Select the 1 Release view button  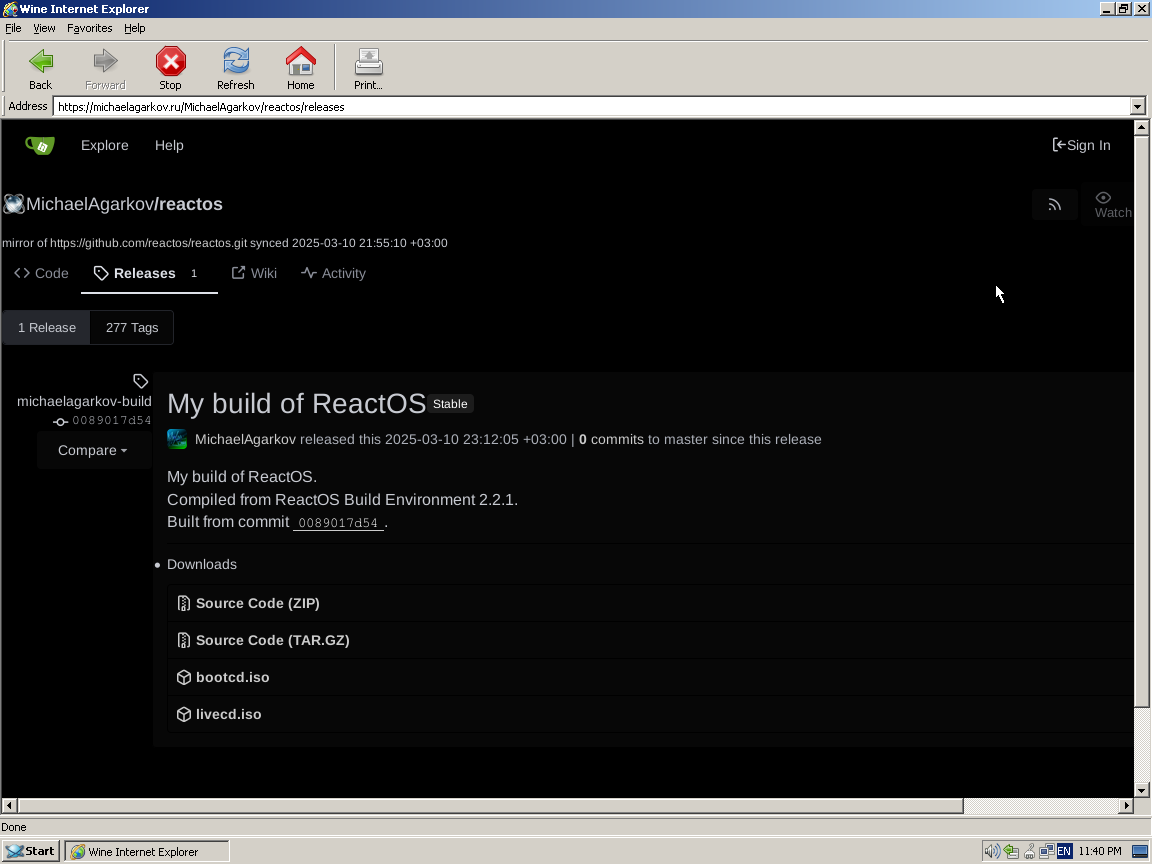click(x=47, y=328)
